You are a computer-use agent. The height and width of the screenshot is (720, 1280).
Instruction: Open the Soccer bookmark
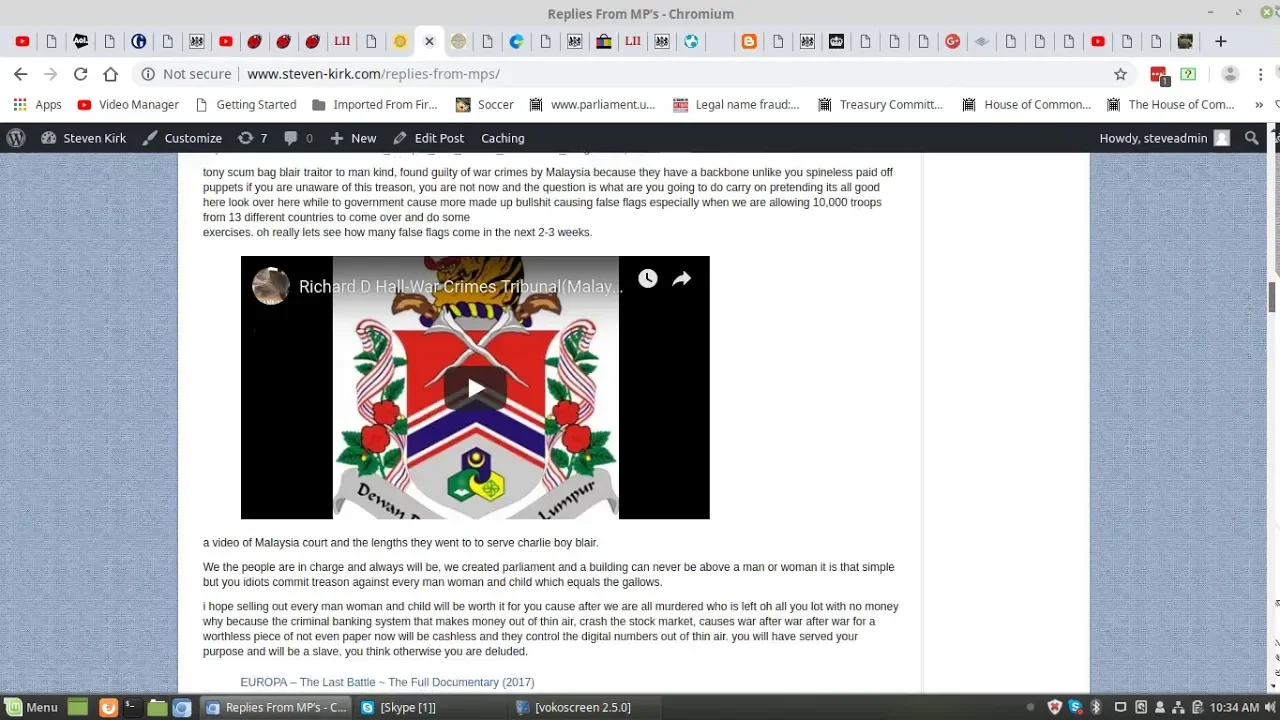click(484, 104)
